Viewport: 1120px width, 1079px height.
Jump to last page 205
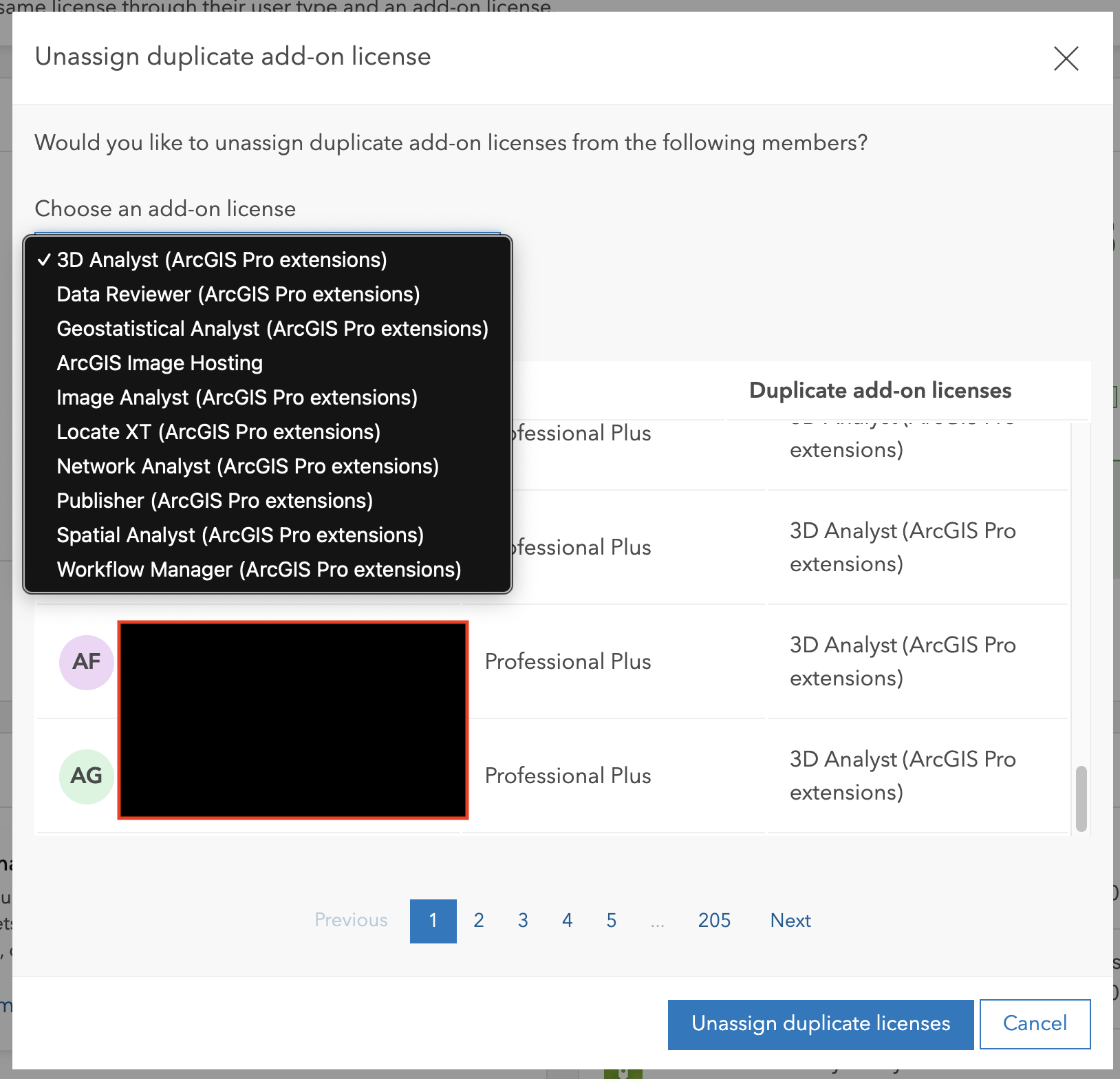click(x=714, y=921)
